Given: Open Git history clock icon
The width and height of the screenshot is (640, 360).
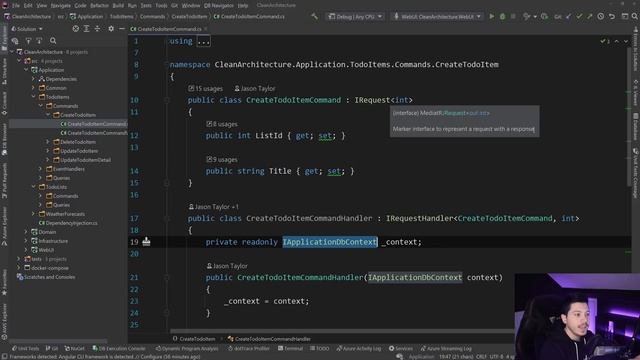Looking at the screenshot, I should point(601,17).
